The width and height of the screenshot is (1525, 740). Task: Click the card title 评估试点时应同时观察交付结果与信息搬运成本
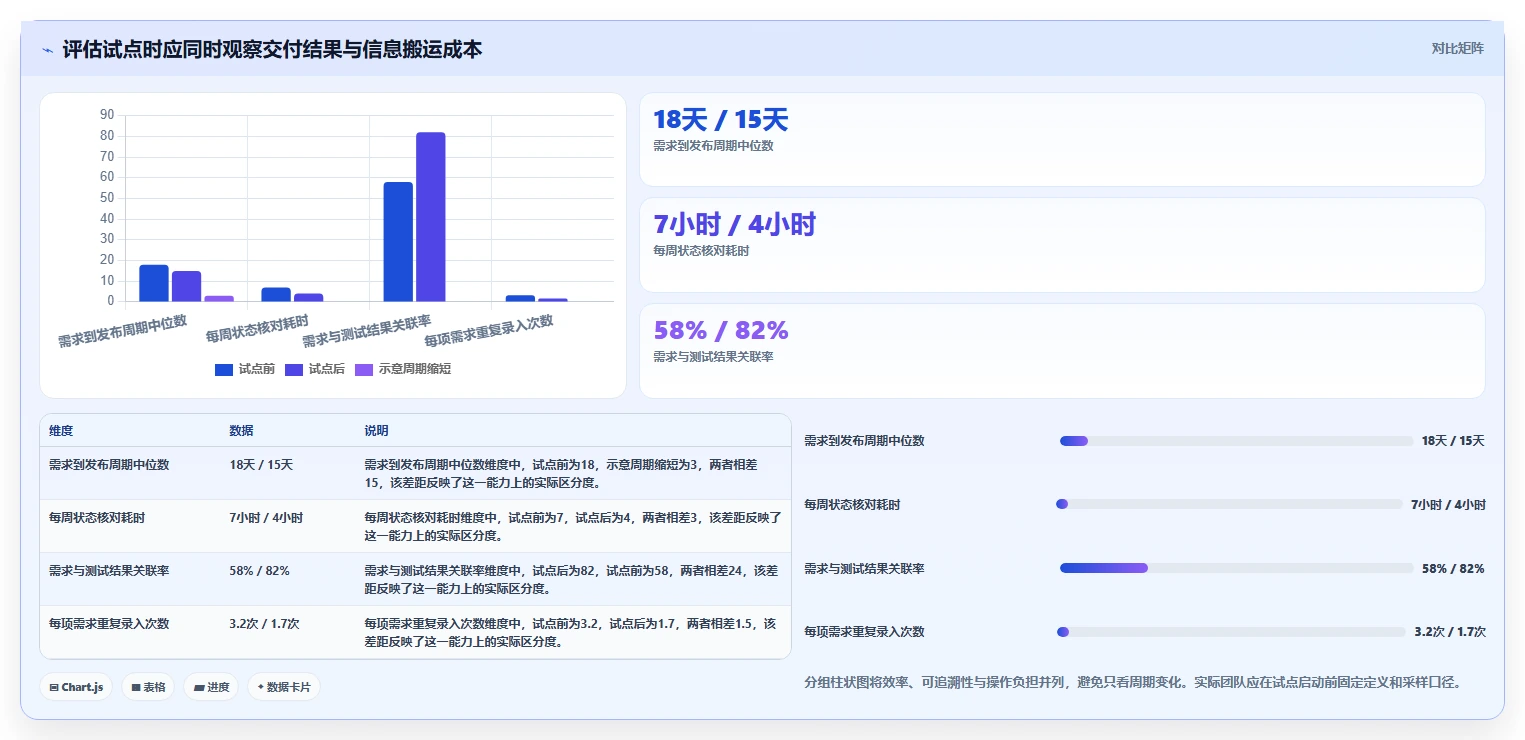click(272, 49)
